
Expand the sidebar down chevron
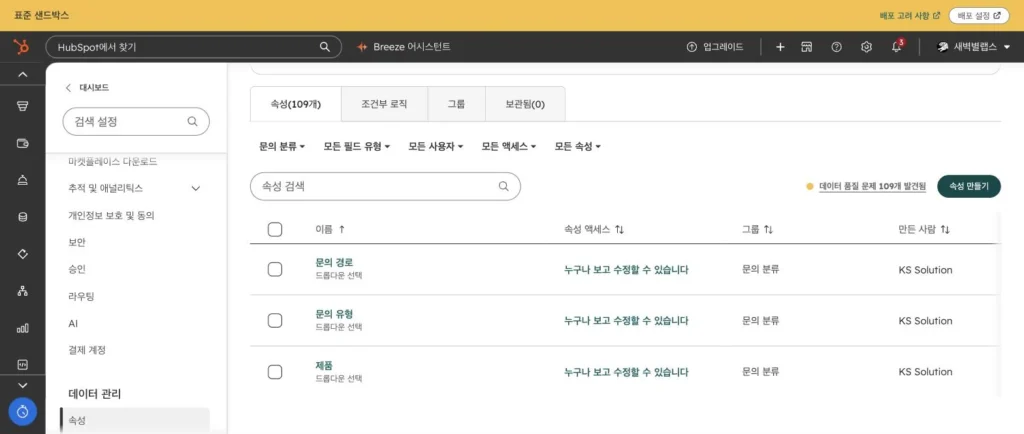coord(22,386)
